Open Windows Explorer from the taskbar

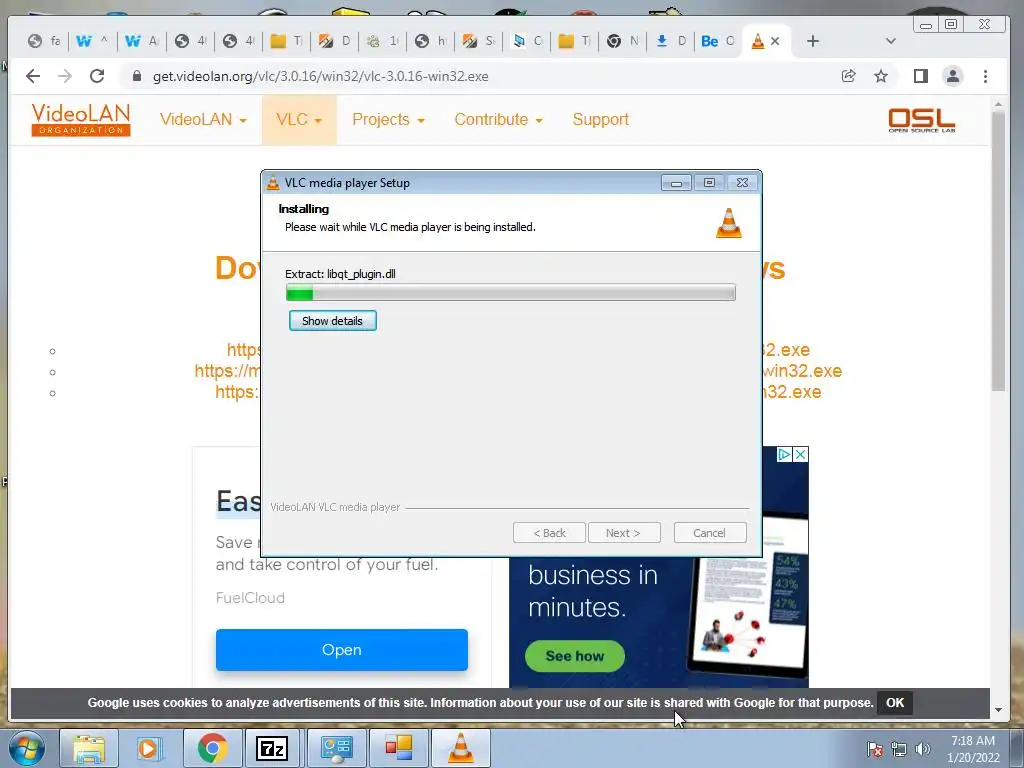89,748
